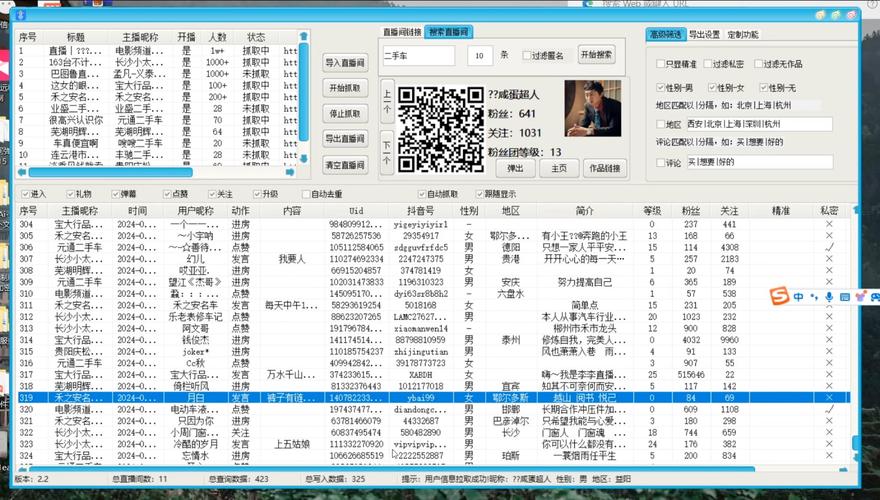
Task: Click the 导出直播间 button
Action: pos(345,139)
